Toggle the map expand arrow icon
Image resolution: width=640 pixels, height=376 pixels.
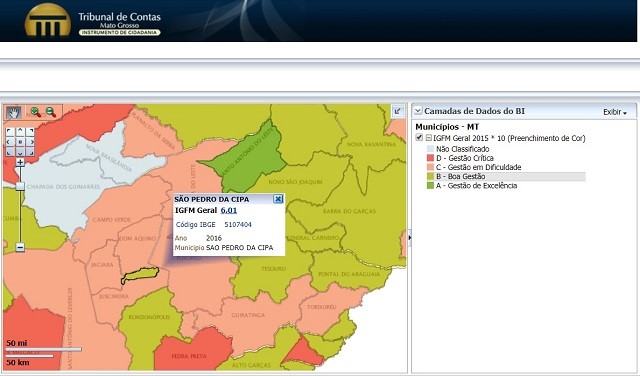tap(398, 111)
